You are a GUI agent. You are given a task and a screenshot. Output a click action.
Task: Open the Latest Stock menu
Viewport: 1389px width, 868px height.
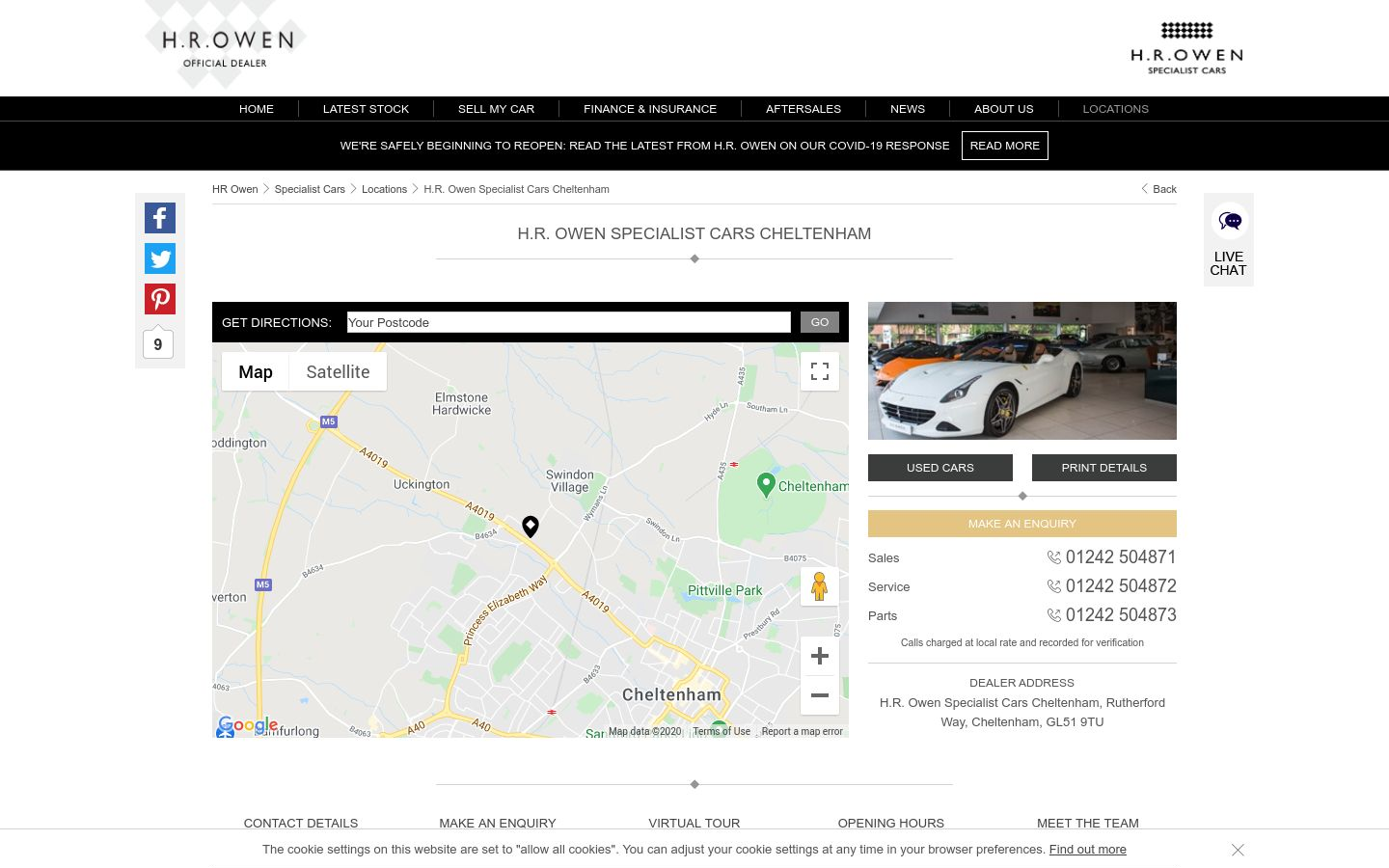point(366,109)
